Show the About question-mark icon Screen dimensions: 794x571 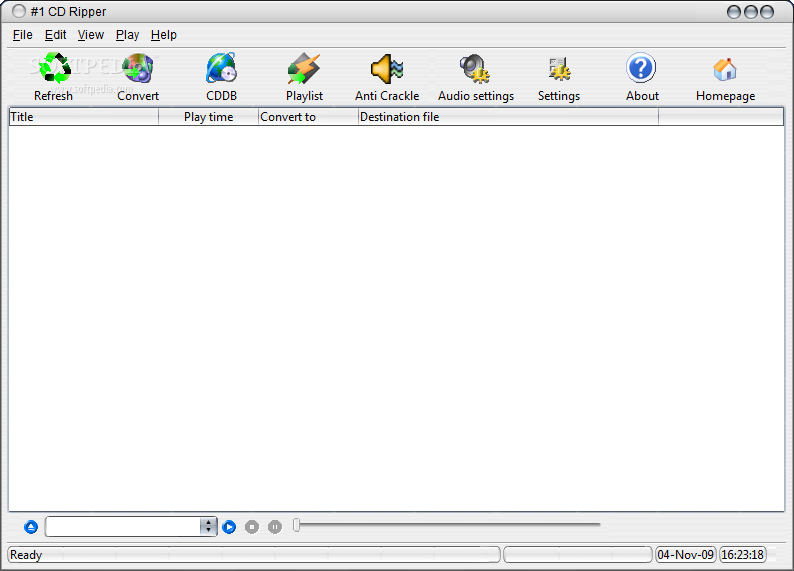[x=641, y=67]
